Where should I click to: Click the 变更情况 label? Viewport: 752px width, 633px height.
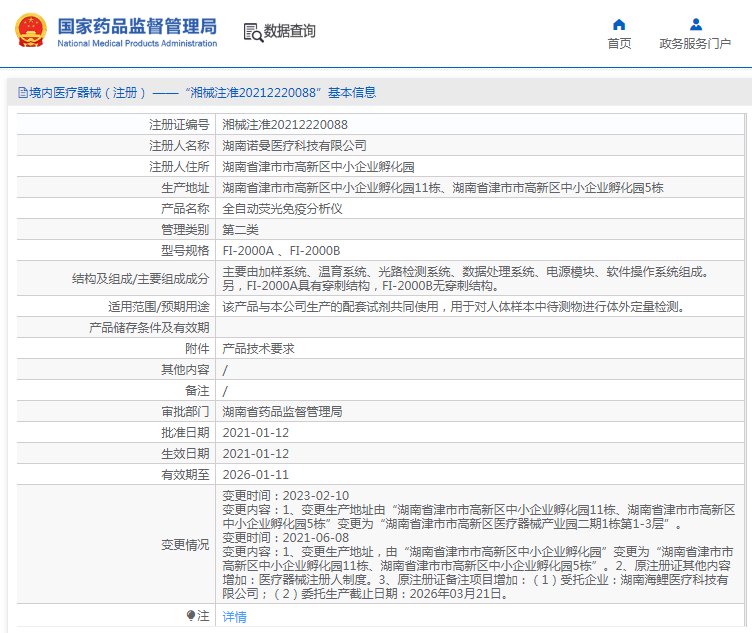(x=185, y=545)
